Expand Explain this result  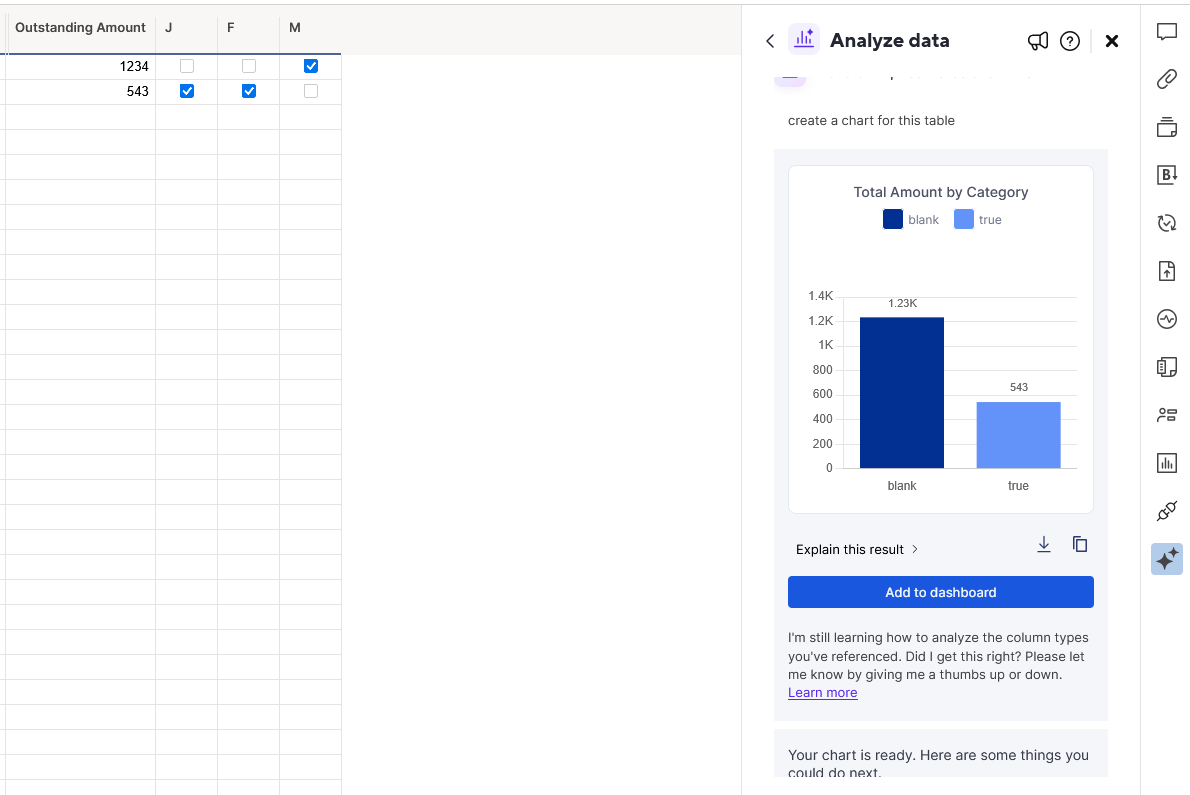click(x=857, y=549)
